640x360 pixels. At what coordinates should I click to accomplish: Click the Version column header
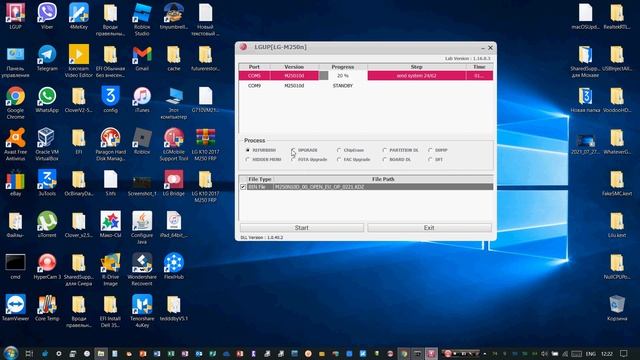294,67
